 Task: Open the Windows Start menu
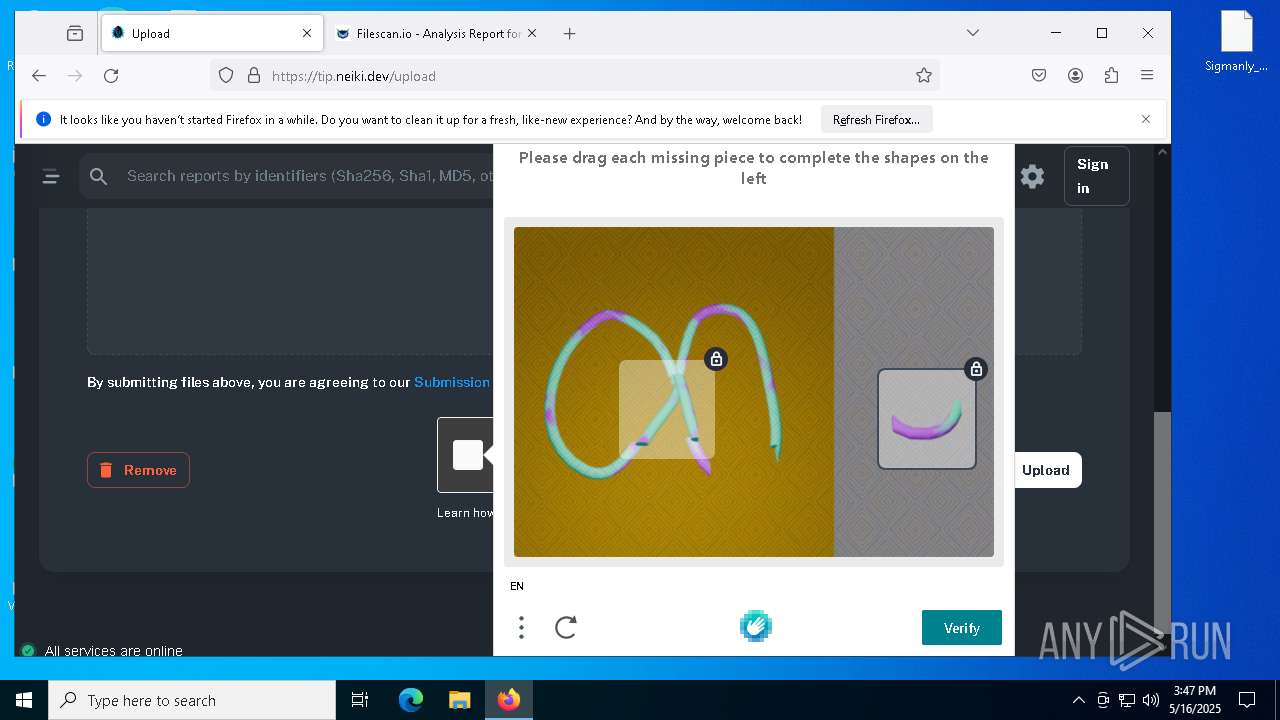(x=24, y=700)
